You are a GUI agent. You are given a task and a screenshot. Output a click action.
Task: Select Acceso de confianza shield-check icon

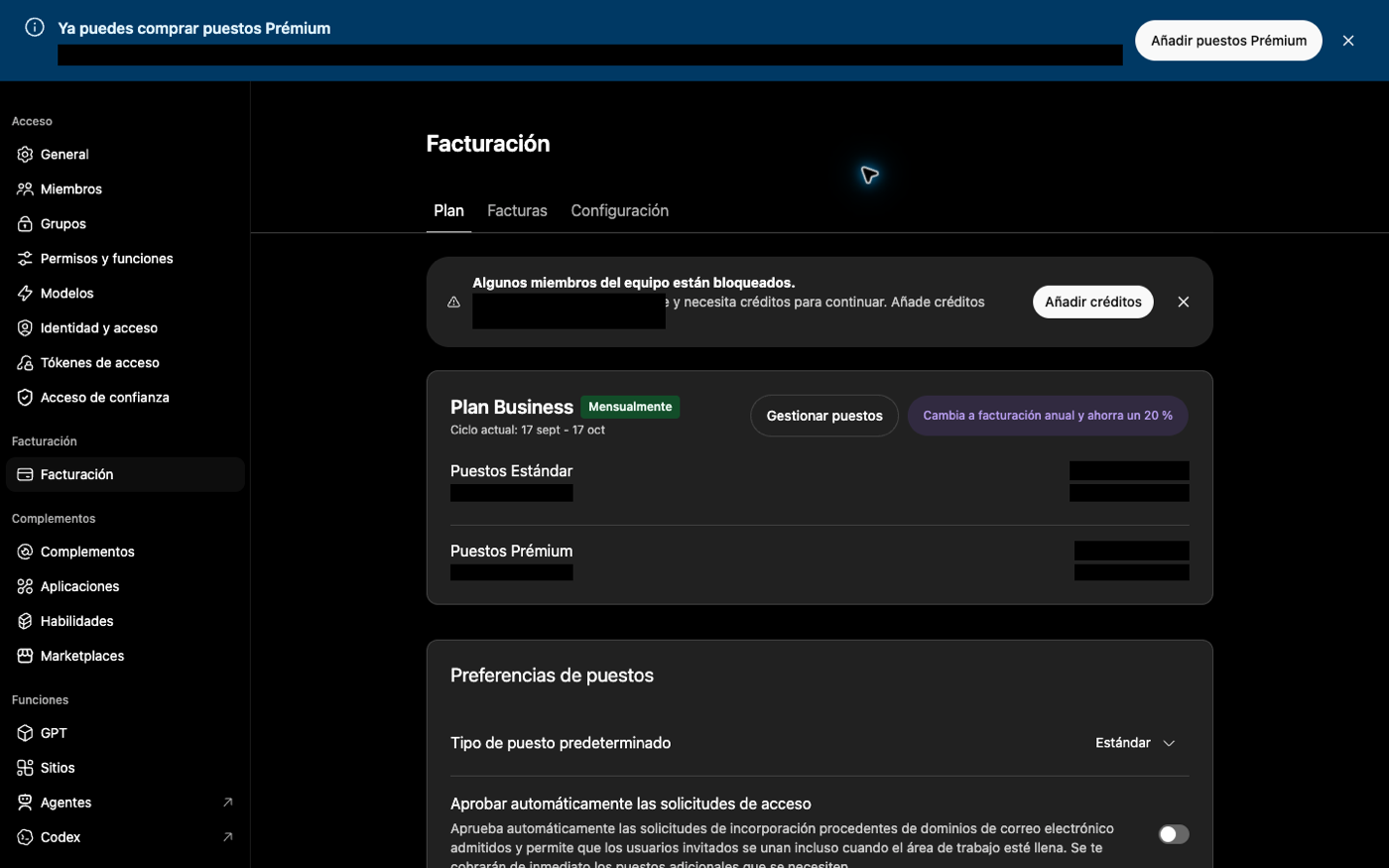pyautogui.click(x=25, y=398)
